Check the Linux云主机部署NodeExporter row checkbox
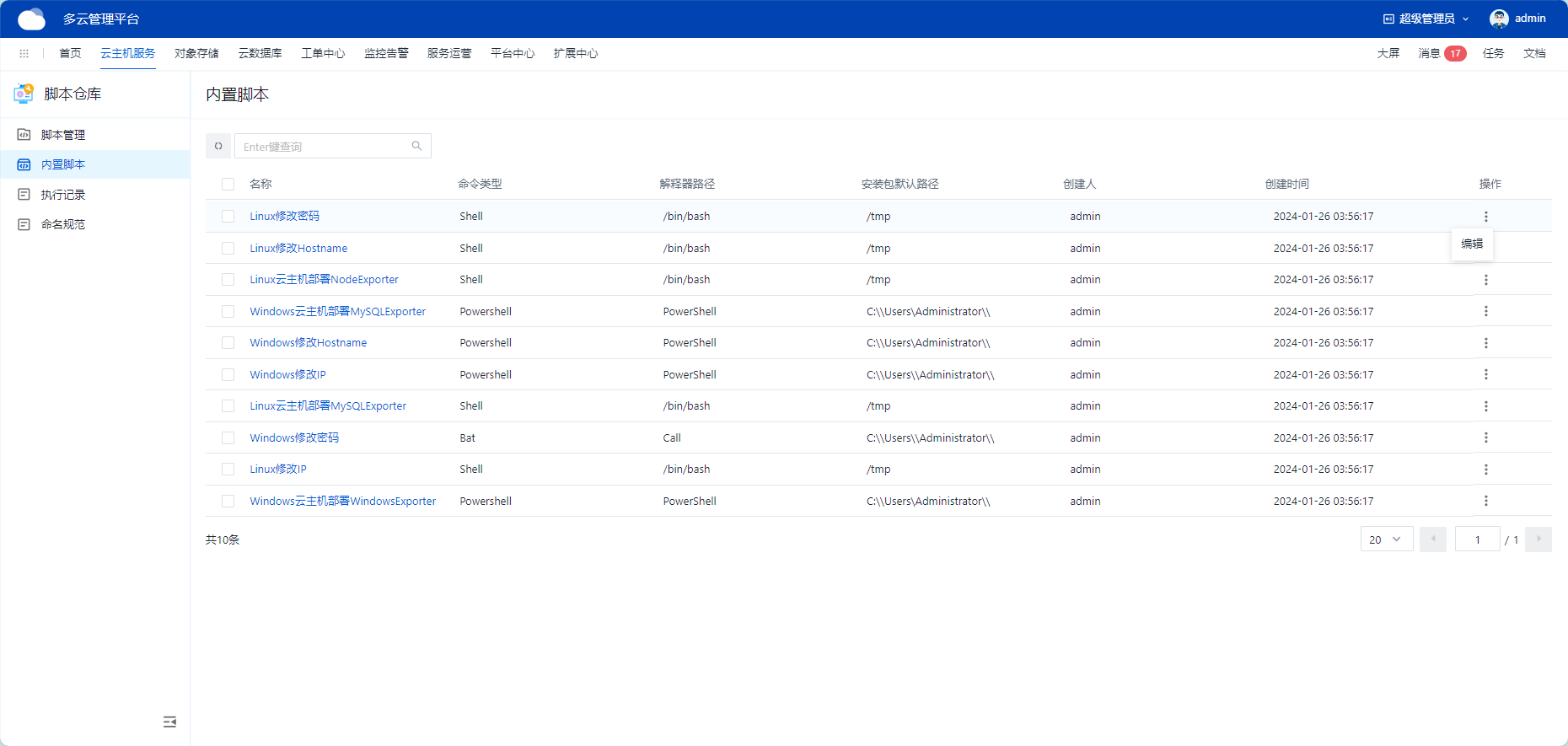 228,280
